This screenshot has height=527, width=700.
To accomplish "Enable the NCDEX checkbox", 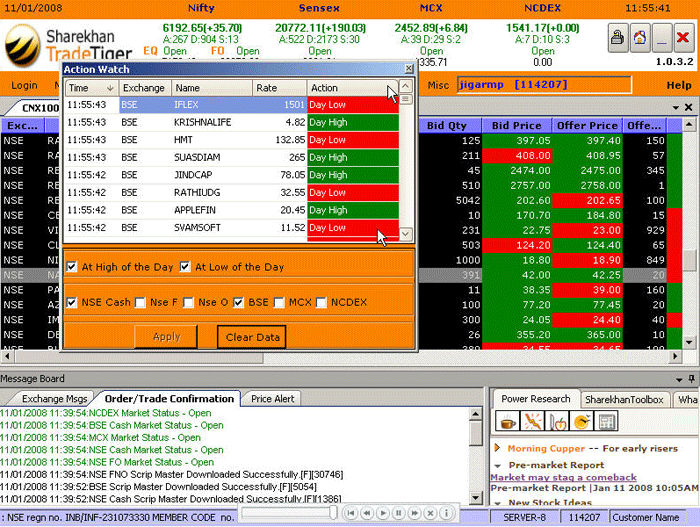I will tap(321, 302).
